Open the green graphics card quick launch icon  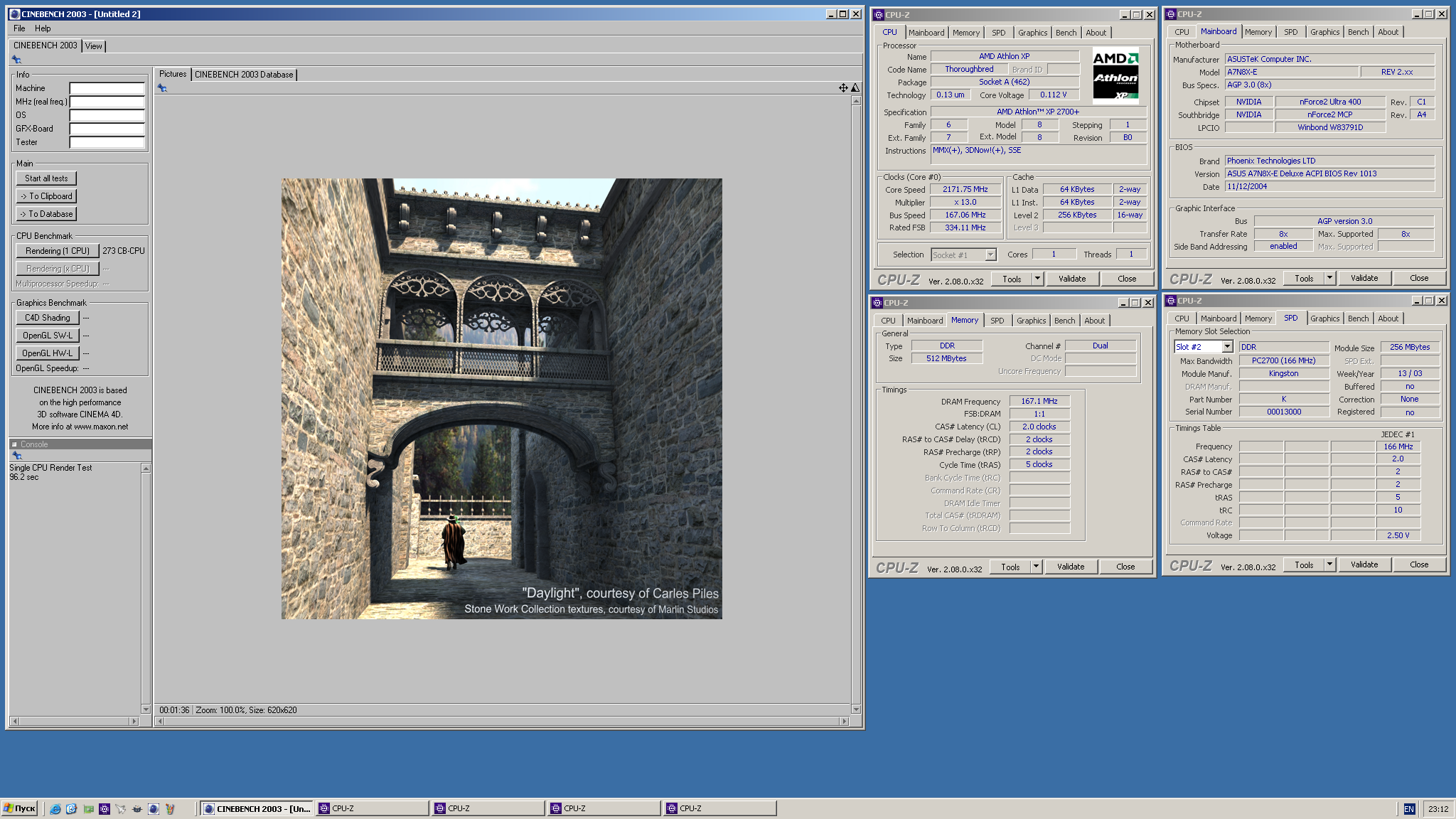pos(88,809)
